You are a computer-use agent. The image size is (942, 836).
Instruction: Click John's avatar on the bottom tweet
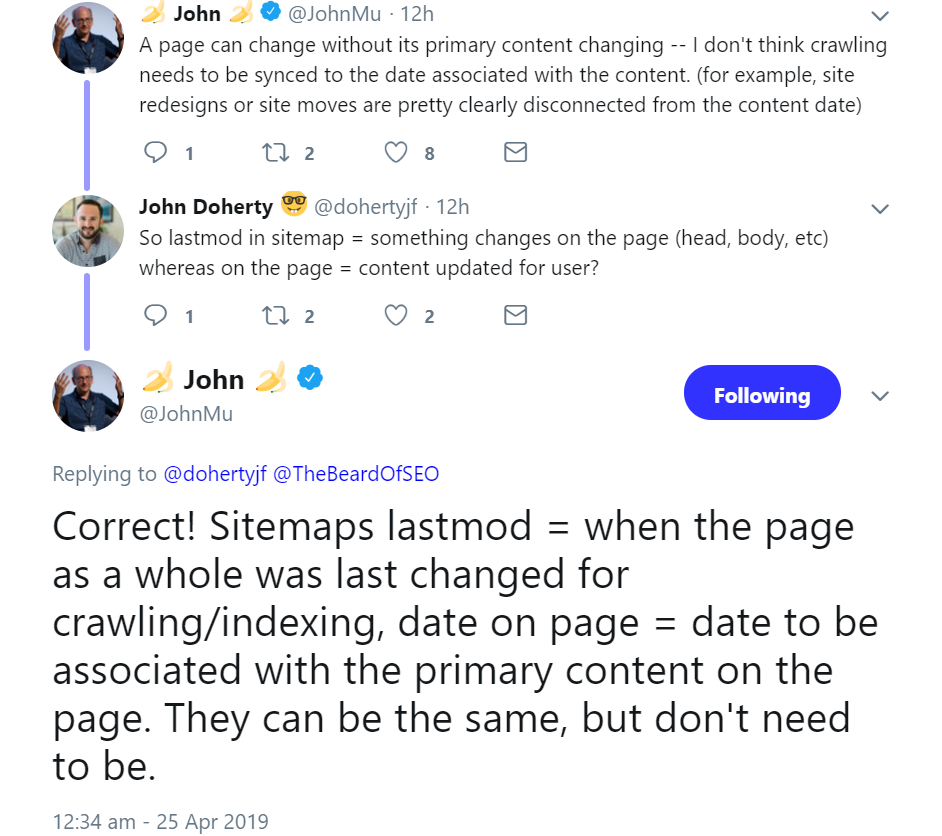click(x=88, y=395)
